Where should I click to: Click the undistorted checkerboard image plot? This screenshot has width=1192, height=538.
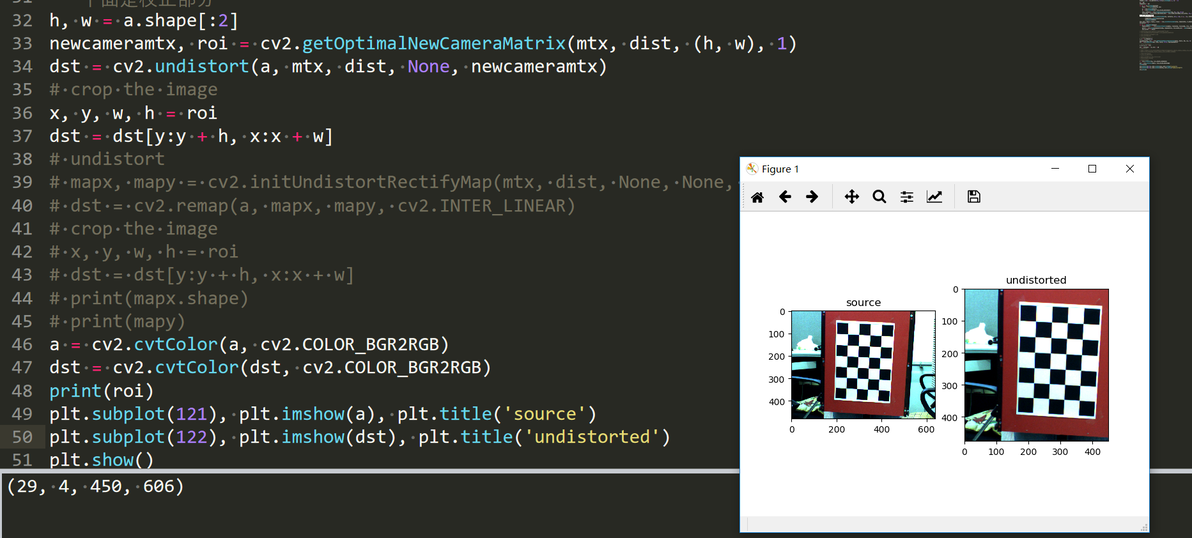click(x=1036, y=365)
